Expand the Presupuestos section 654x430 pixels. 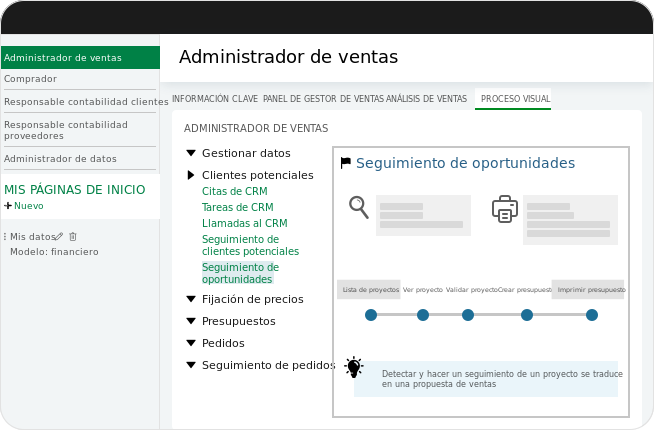[x=191, y=321]
